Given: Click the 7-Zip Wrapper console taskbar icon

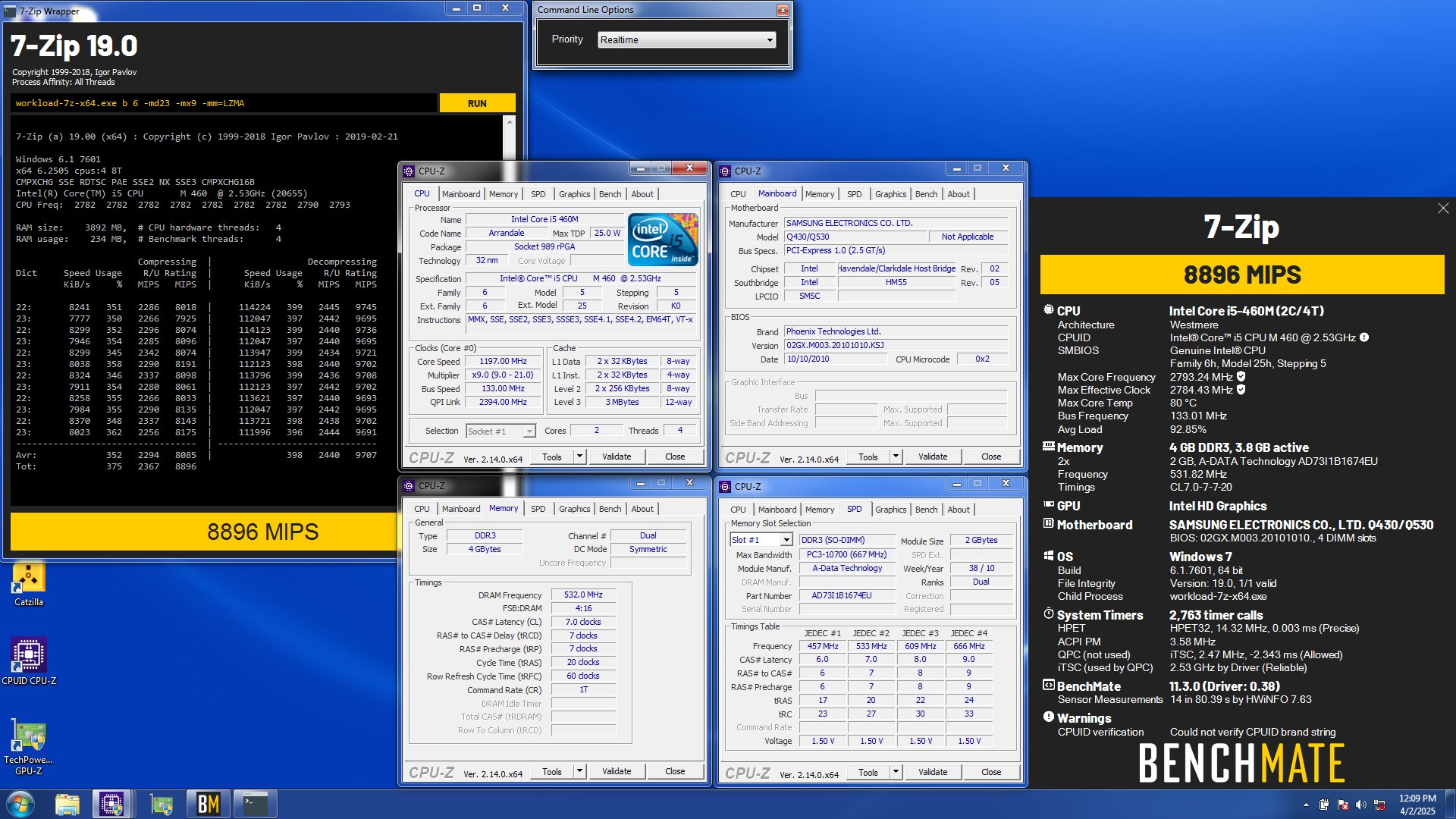Looking at the screenshot, I should pyautogui.click(x=255, y=804).
